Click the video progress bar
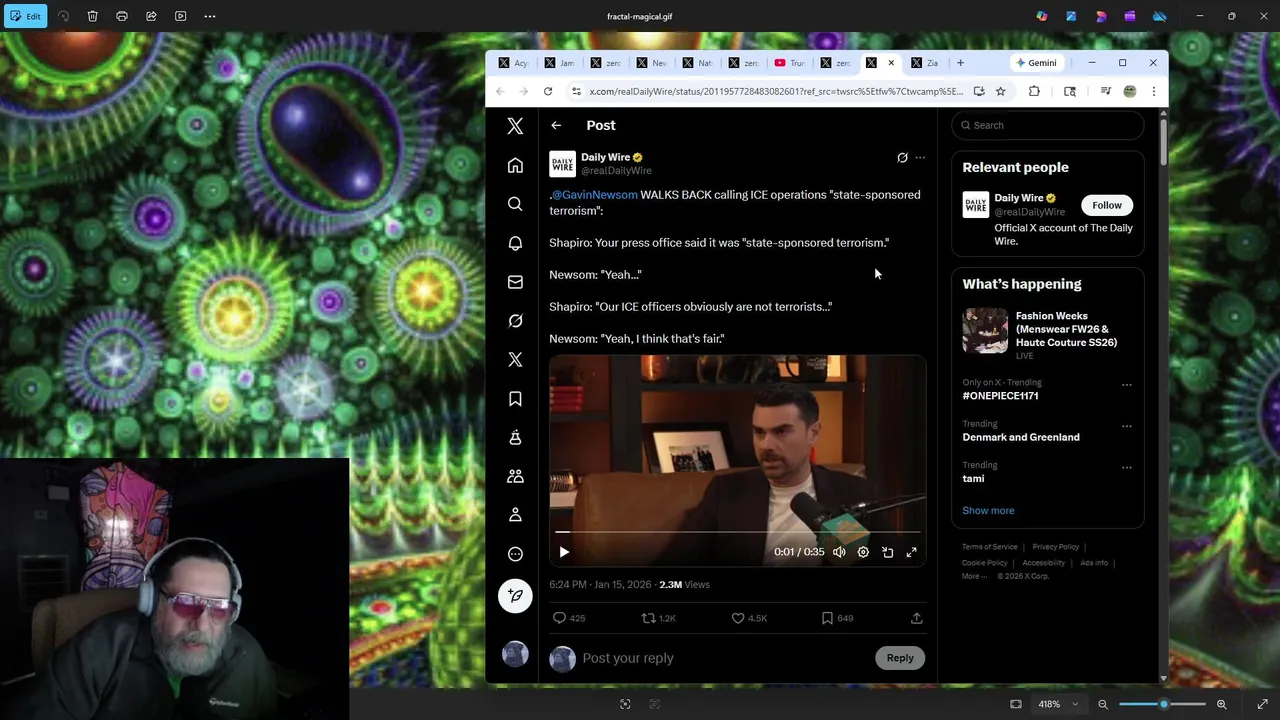The width and height of the screenshot is (1280, 720). [x=737, y=533]
